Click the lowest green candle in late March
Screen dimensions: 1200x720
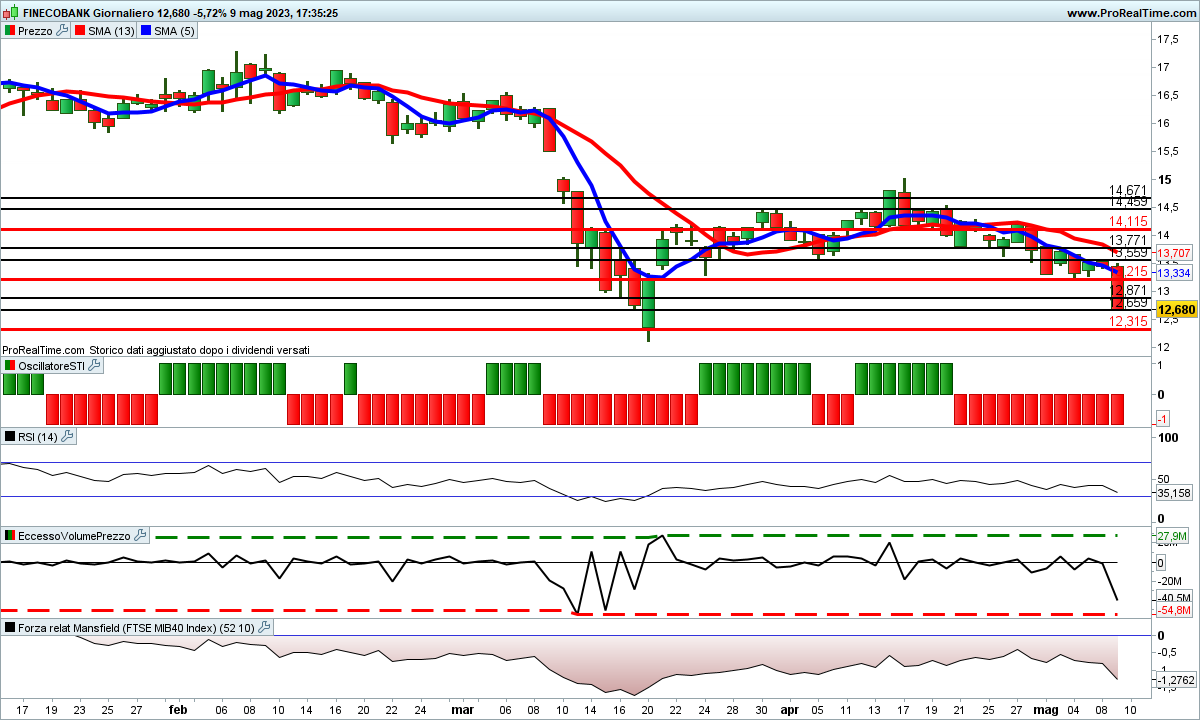click(x=648, y=305)
